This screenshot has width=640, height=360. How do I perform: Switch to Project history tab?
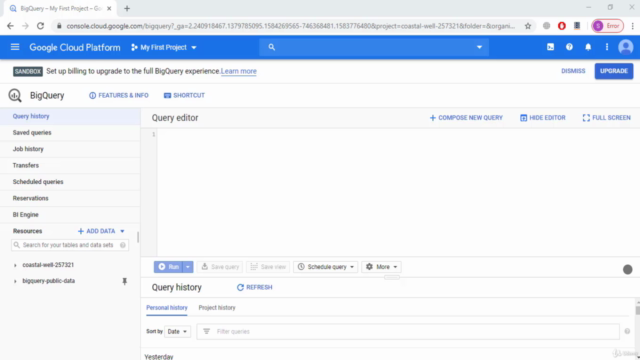pyautogui.click(x=217, y=308)
